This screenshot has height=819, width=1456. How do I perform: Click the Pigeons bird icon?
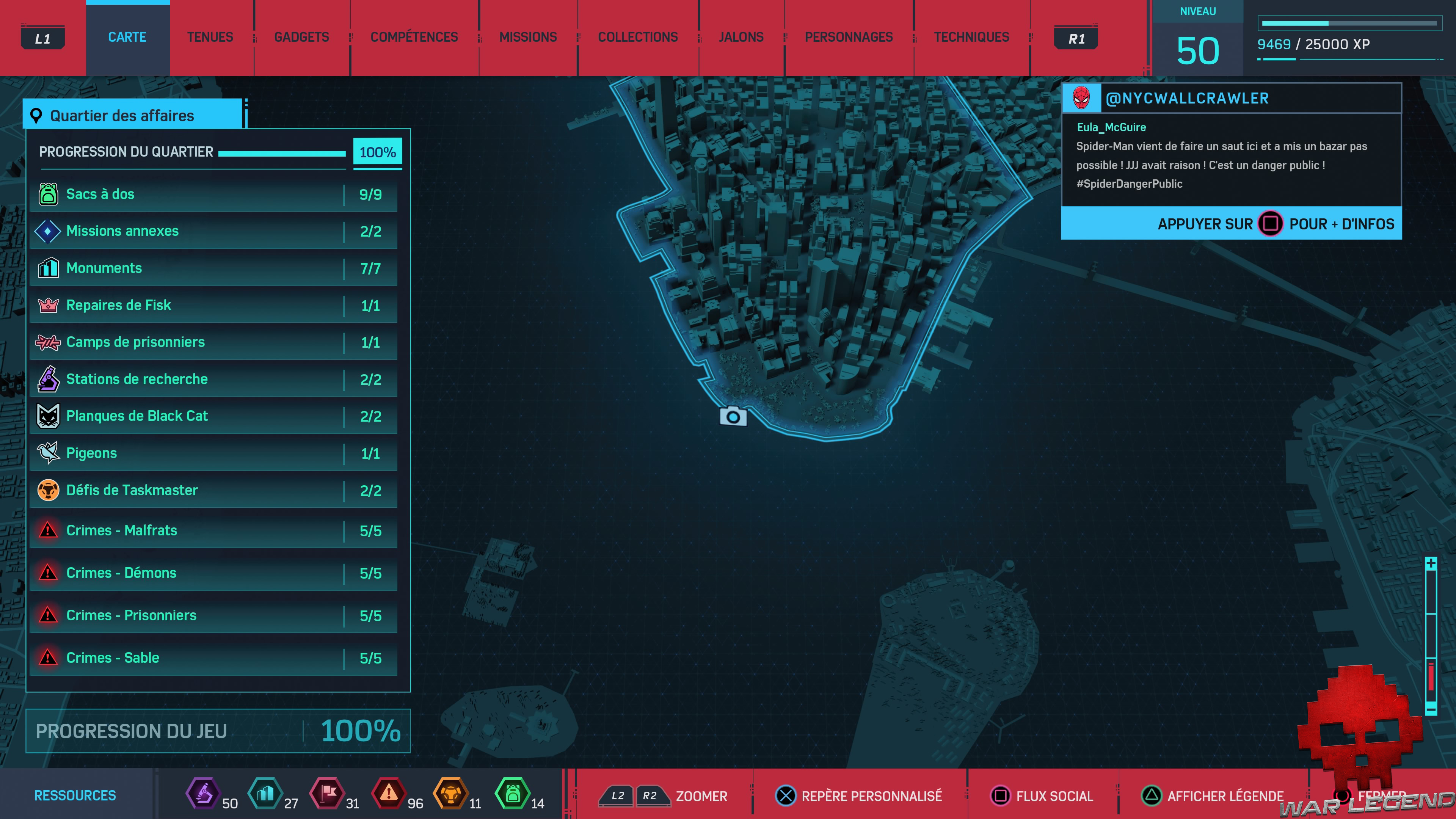coord(48,453)
